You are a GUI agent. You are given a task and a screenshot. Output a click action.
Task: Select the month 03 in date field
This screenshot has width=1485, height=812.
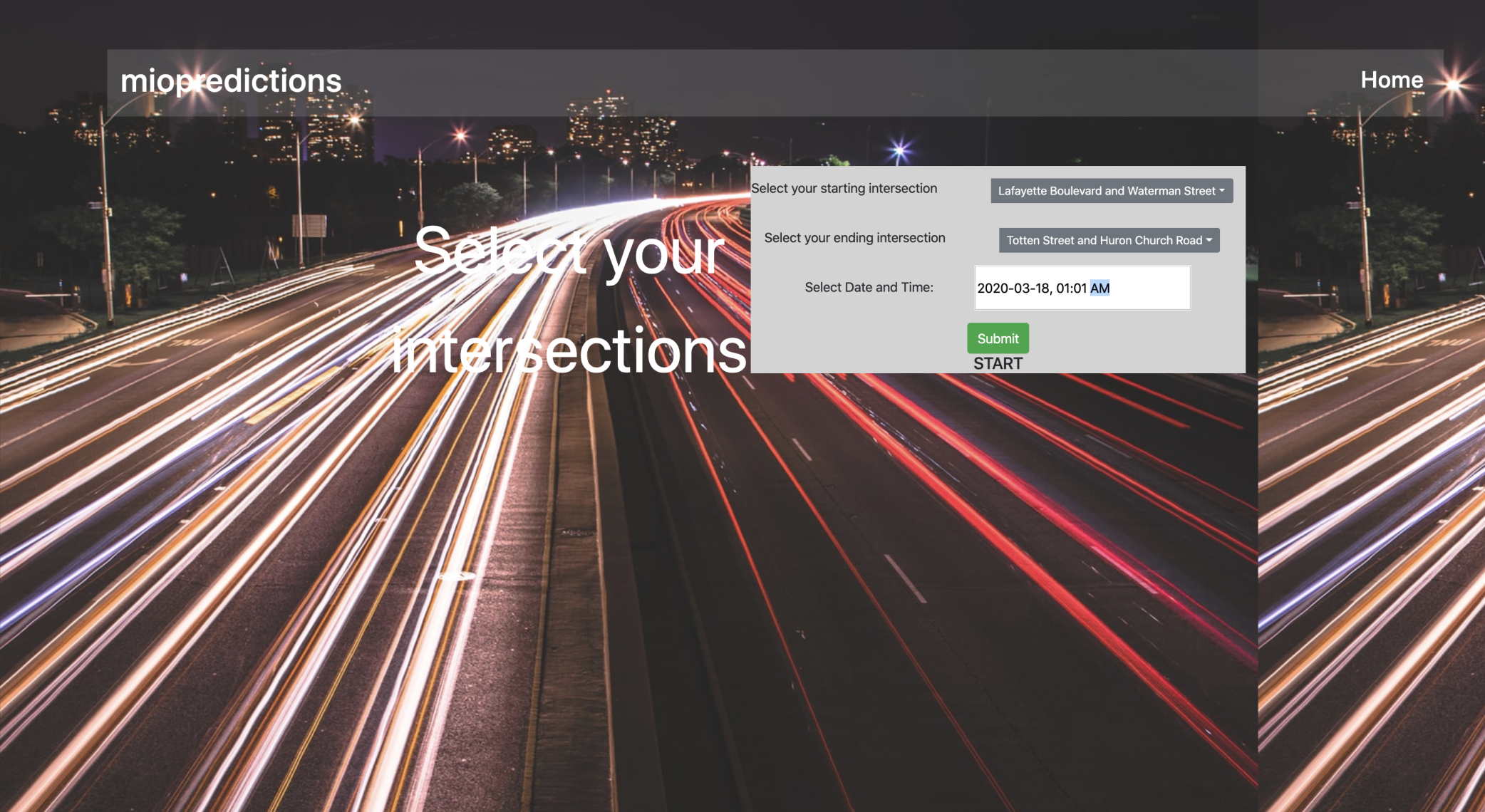tap(1021, 288)
